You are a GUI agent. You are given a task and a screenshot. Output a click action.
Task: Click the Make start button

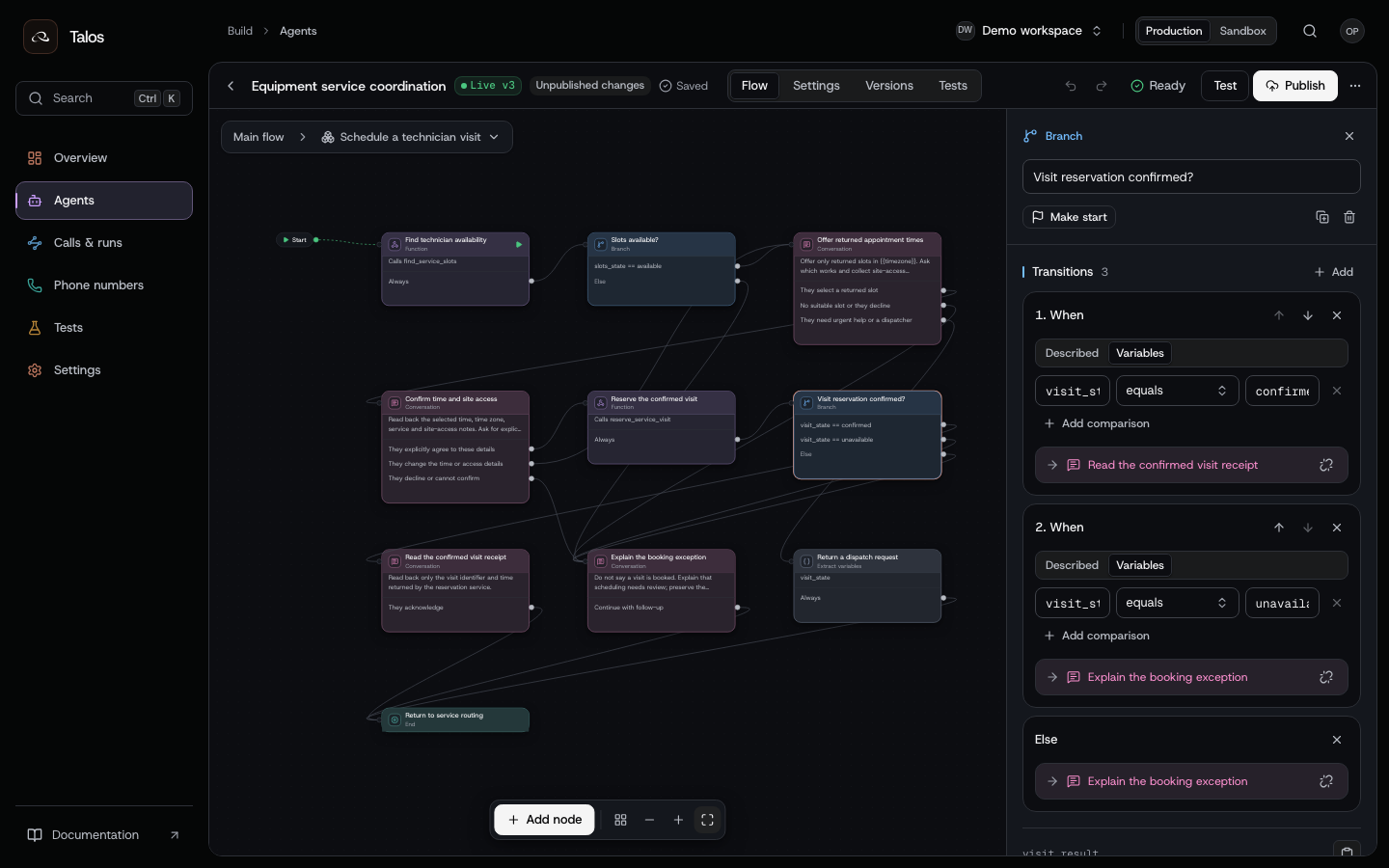1069,217
